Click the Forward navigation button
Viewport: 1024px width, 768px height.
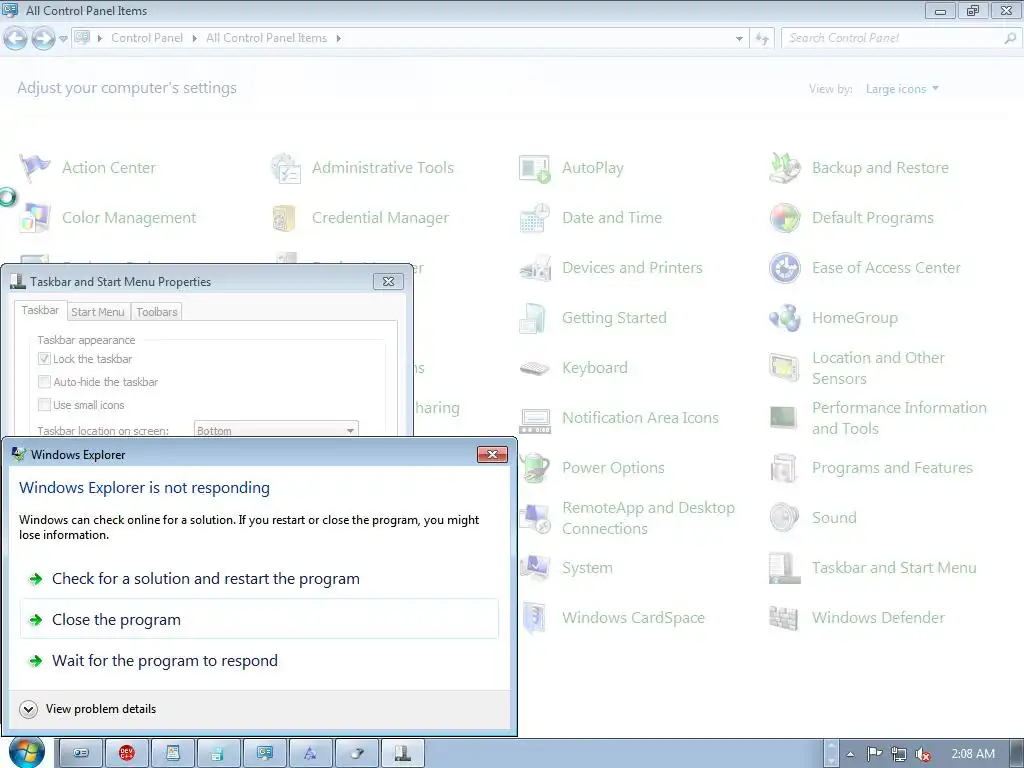tap(43, 39)
